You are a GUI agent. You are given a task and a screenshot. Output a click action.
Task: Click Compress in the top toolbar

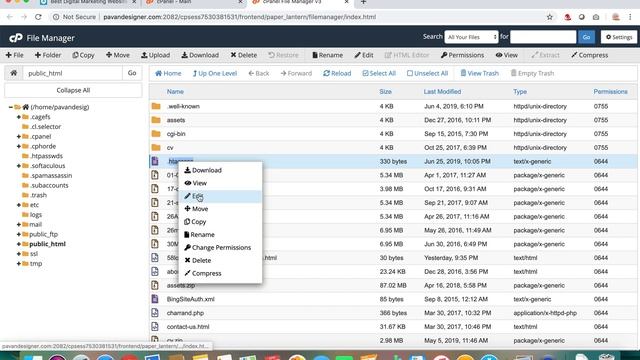589,55
